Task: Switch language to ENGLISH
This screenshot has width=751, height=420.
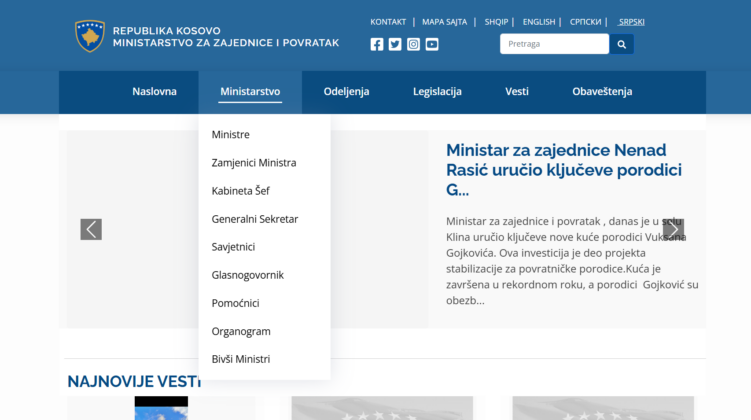Action: 539,22
